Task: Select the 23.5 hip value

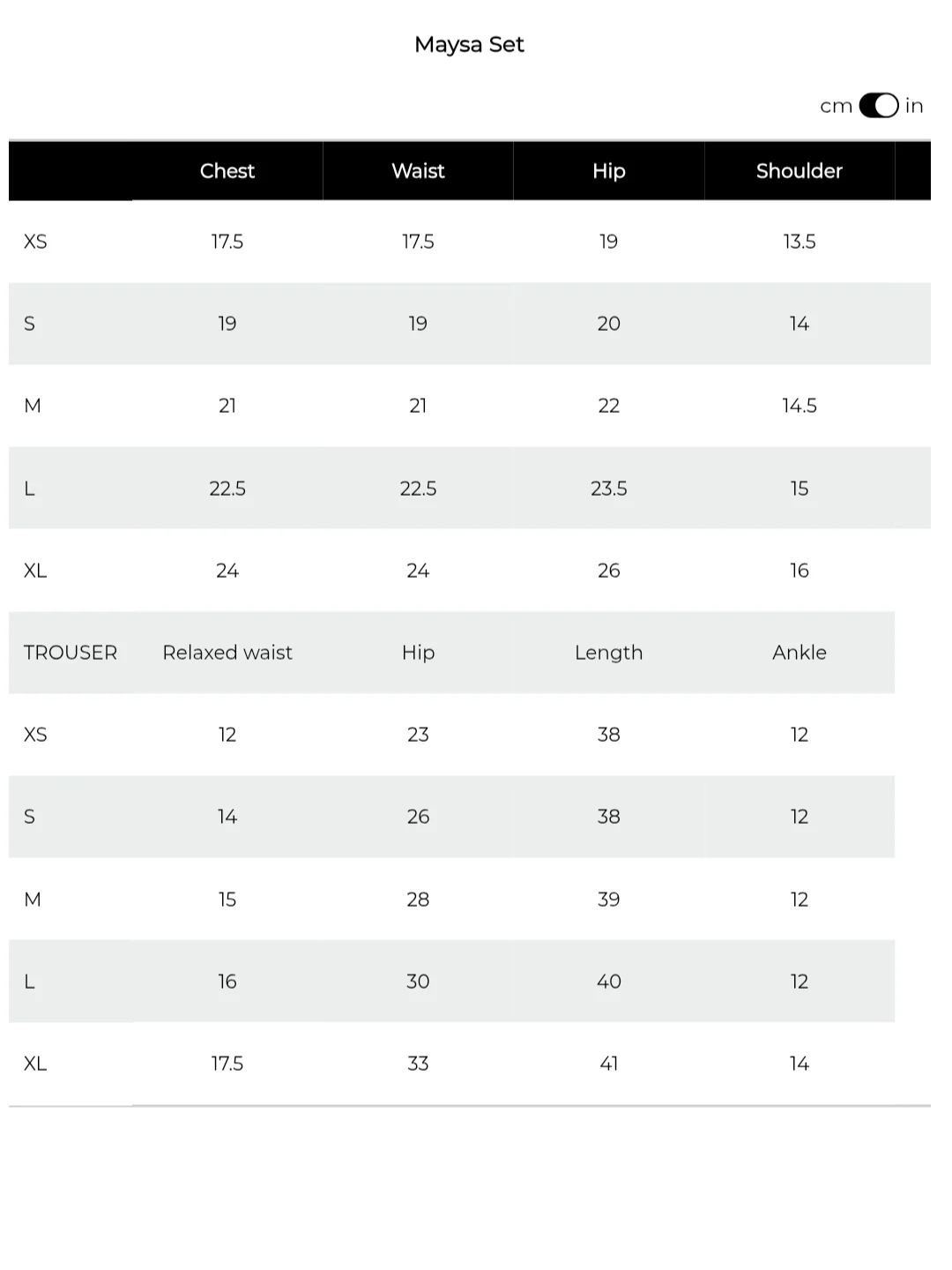Action: (608, 489)
